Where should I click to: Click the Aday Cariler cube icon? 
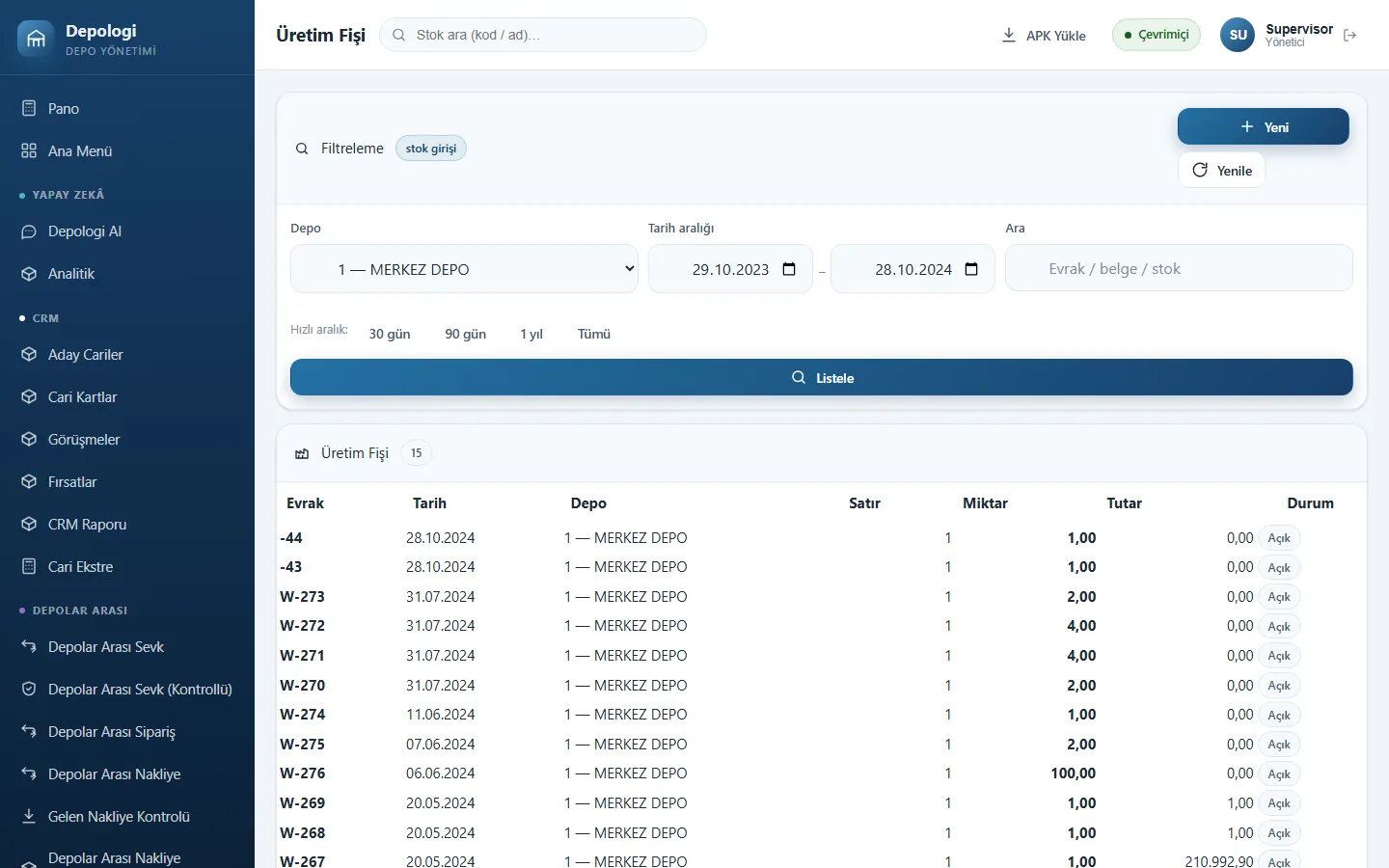coord(29,355)
